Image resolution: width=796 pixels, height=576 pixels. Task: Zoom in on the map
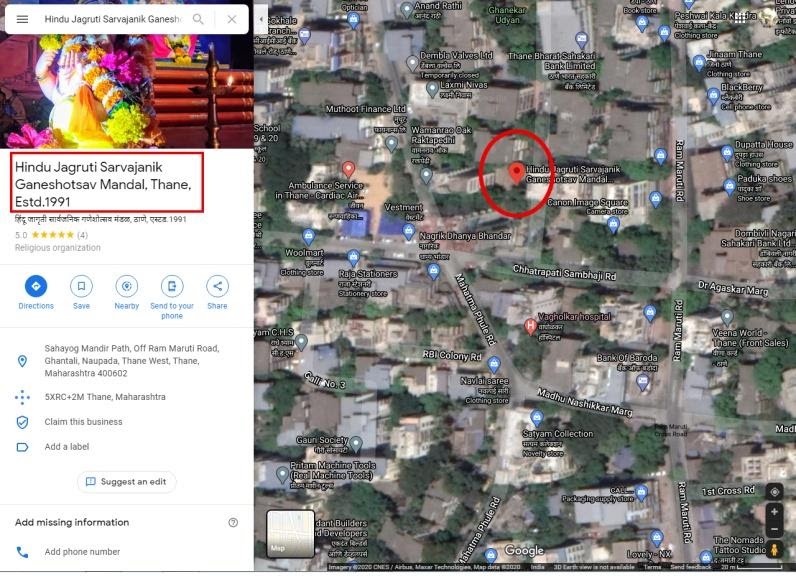pos(774,512)
